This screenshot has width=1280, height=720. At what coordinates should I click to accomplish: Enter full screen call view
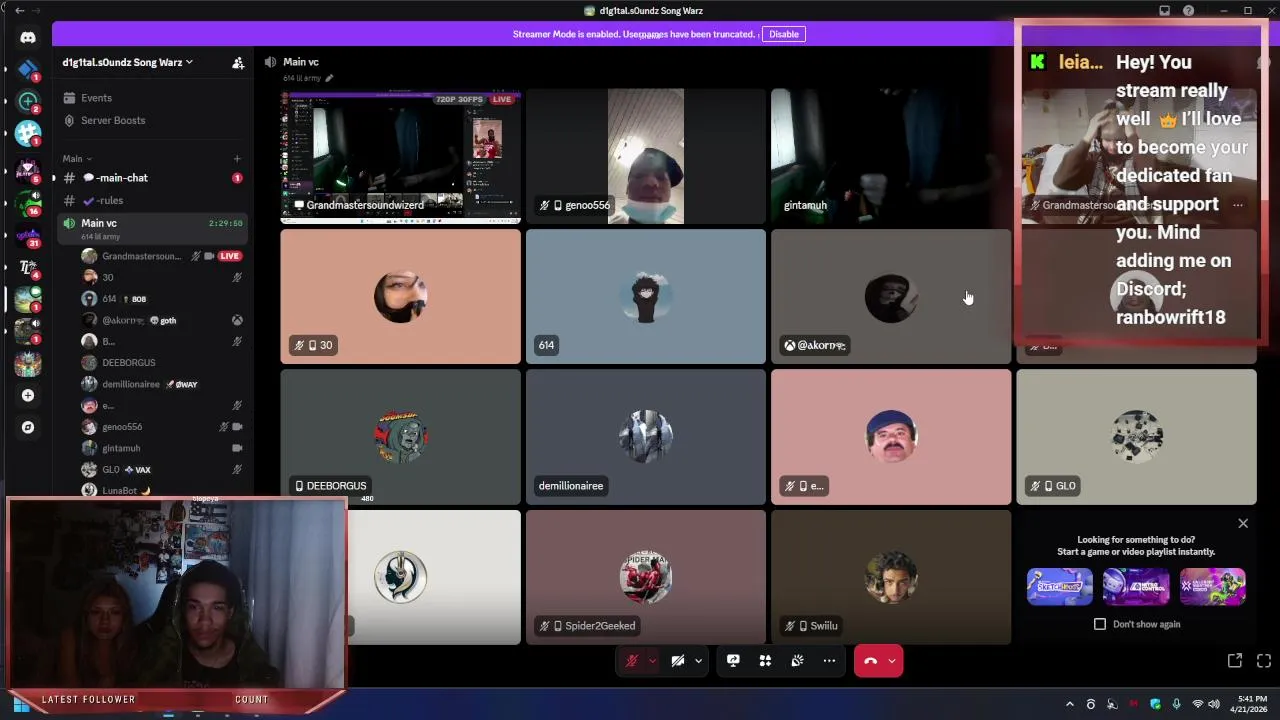(x=1264, y=661)
